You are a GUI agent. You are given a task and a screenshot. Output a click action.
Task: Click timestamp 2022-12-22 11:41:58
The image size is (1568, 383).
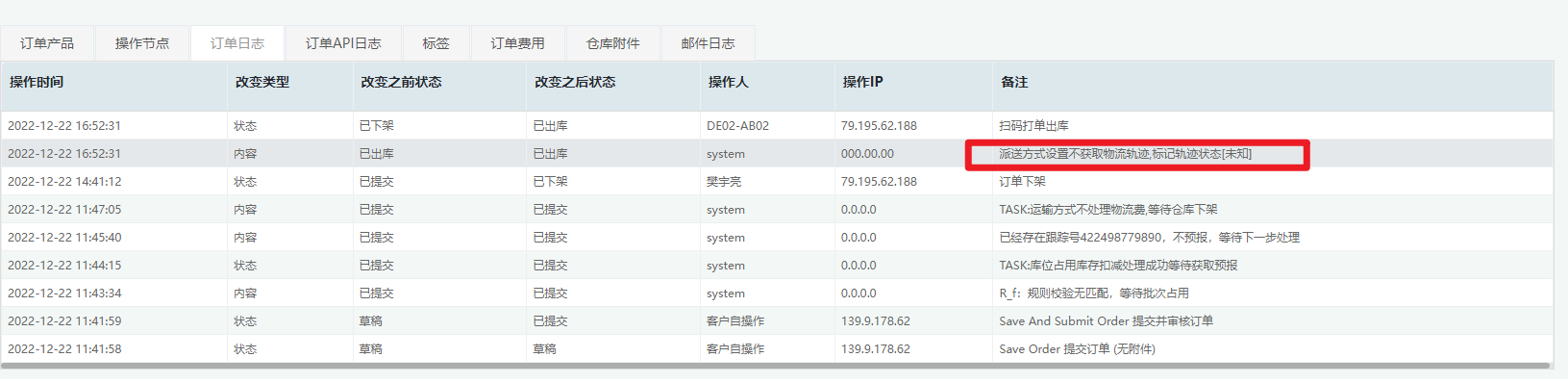click(64, 349)
